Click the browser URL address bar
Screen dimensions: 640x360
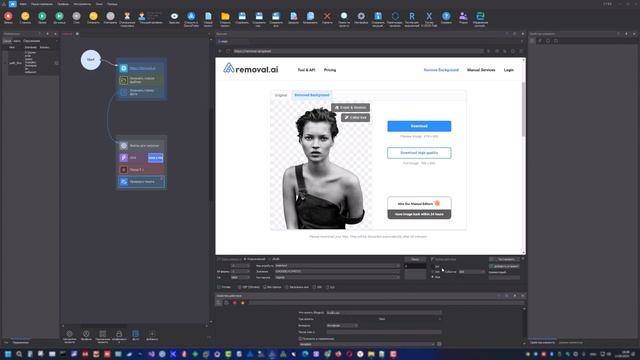click(358, 51)
